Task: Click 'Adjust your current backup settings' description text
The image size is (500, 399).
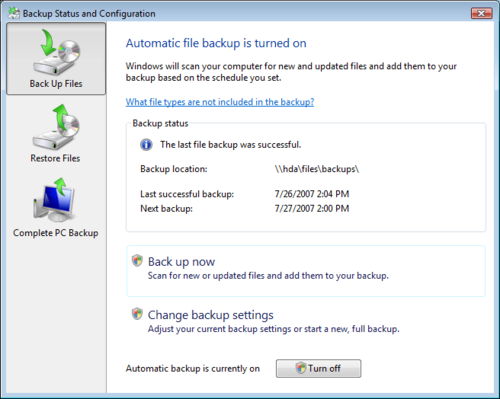Action: click(x=273, y=329)
